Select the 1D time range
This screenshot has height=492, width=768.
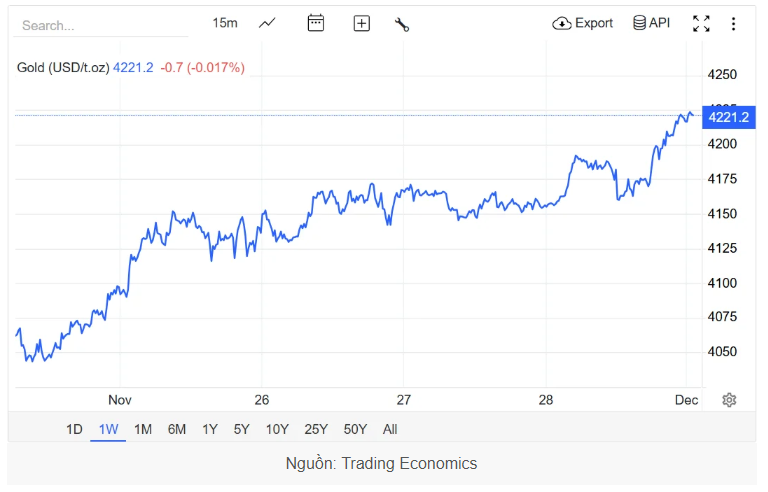[x=74, y=429]
